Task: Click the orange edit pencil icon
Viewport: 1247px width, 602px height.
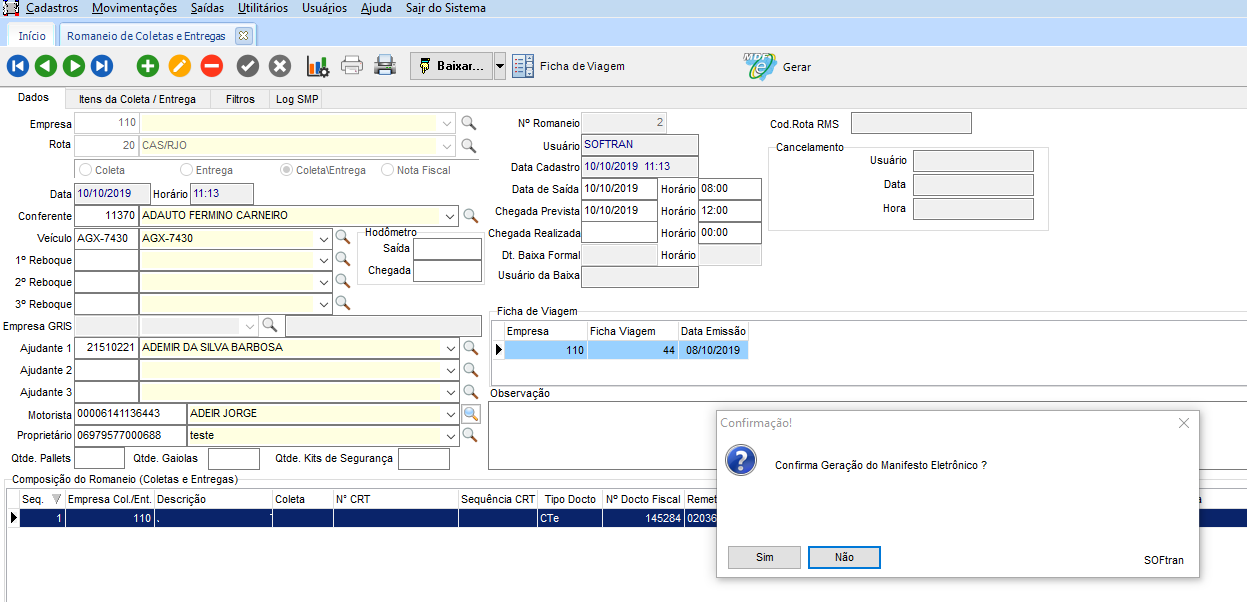Action: 180,67
